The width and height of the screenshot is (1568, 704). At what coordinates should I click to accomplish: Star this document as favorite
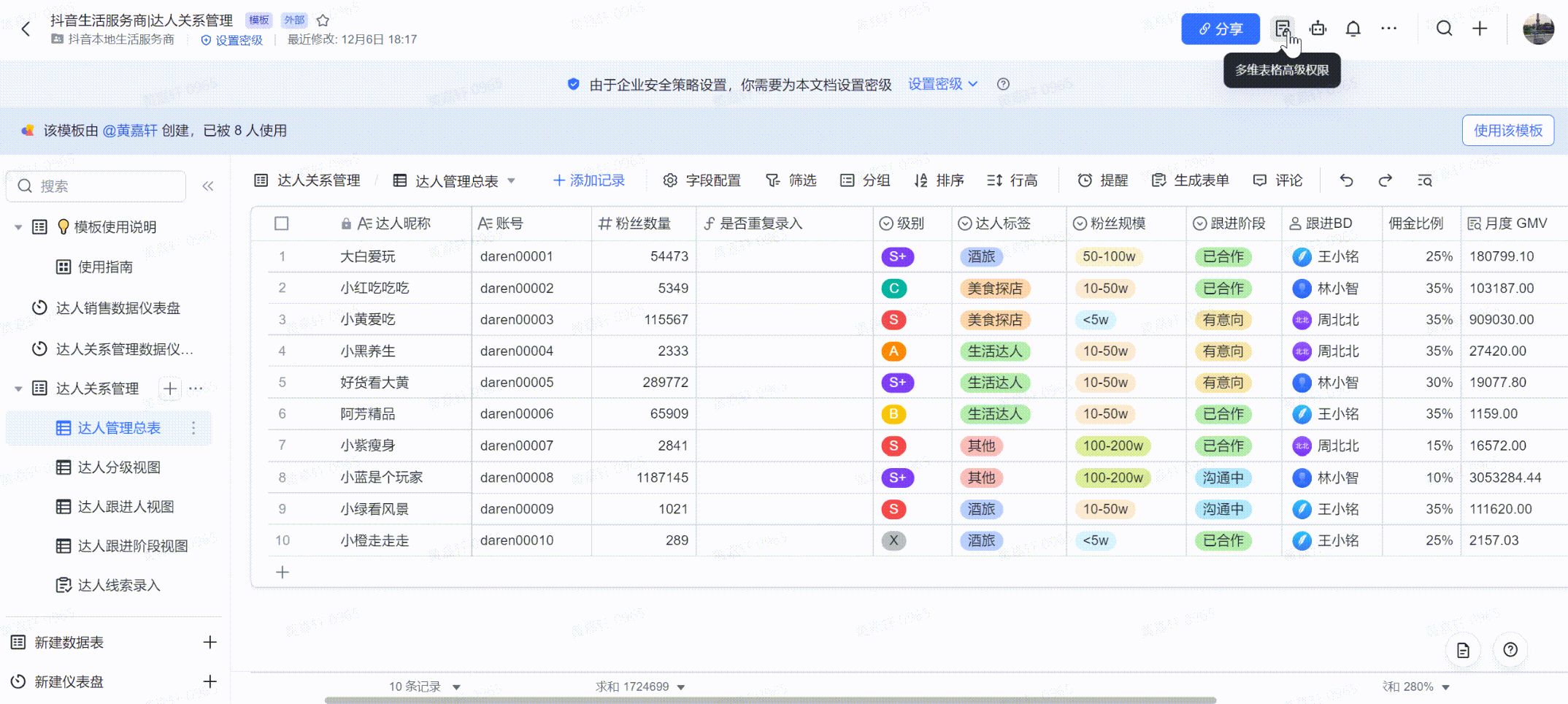tap(323, 20)
